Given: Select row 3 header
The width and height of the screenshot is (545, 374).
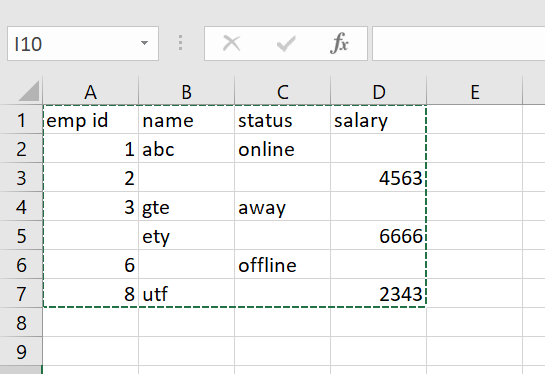Looking at the screenshot, I should pos(21,177).
